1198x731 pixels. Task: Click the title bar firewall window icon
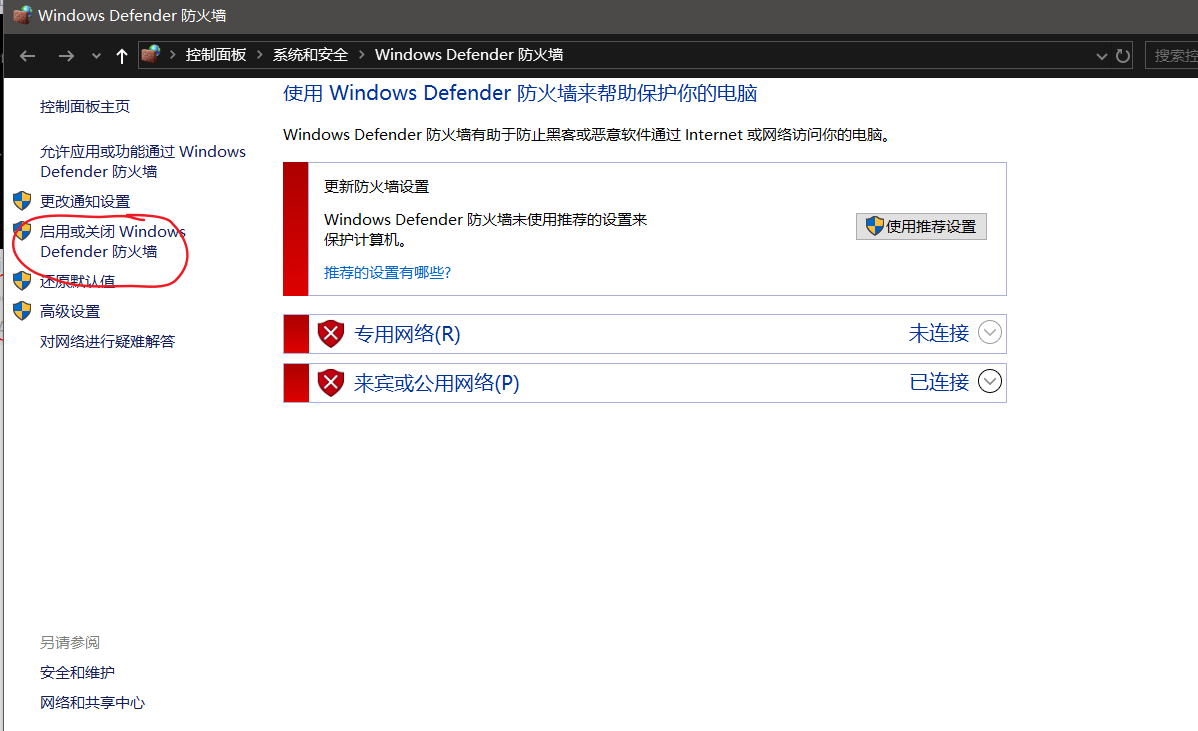pyautogui.click(x=23, y=15)
